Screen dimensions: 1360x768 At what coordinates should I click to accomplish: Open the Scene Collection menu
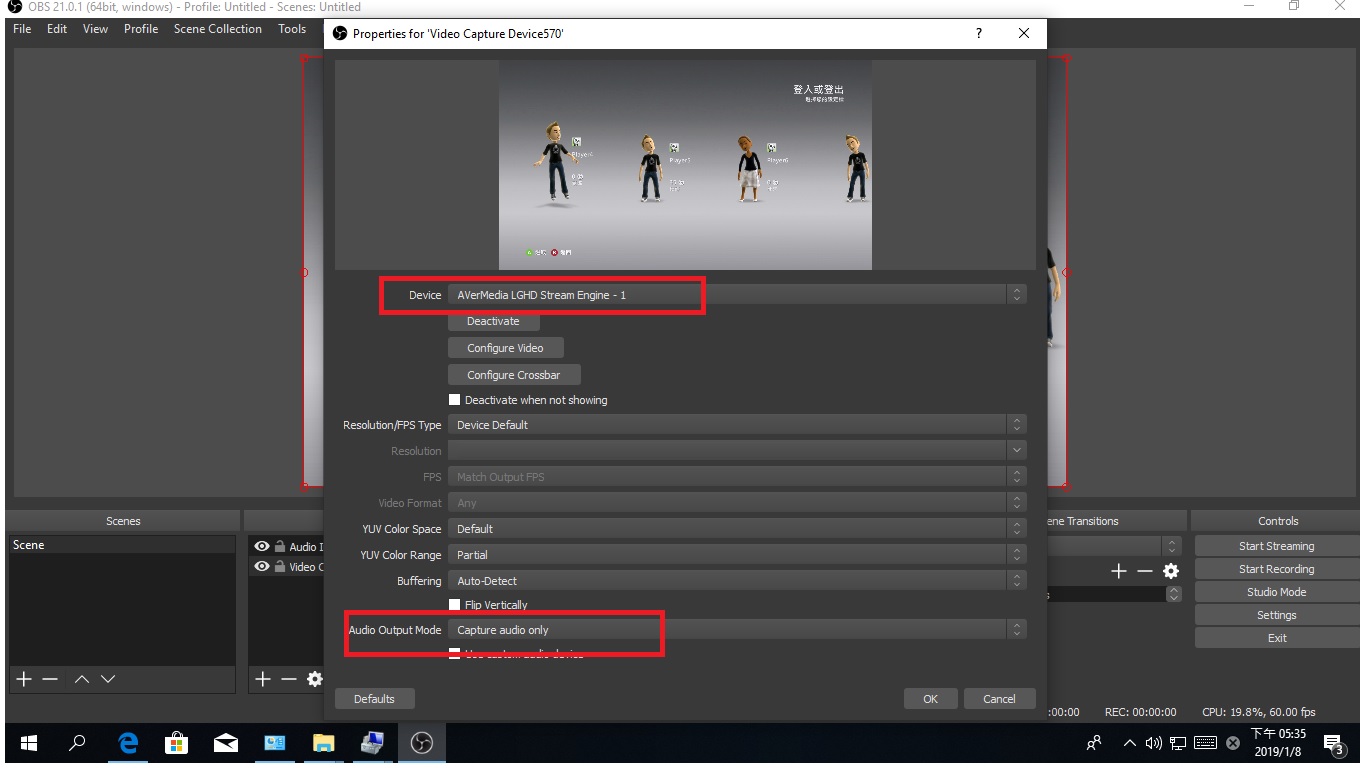click(x=218, y=29)
